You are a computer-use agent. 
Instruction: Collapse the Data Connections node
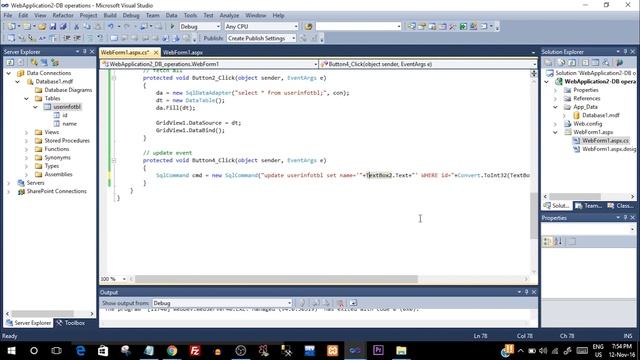tap(9, 73)
